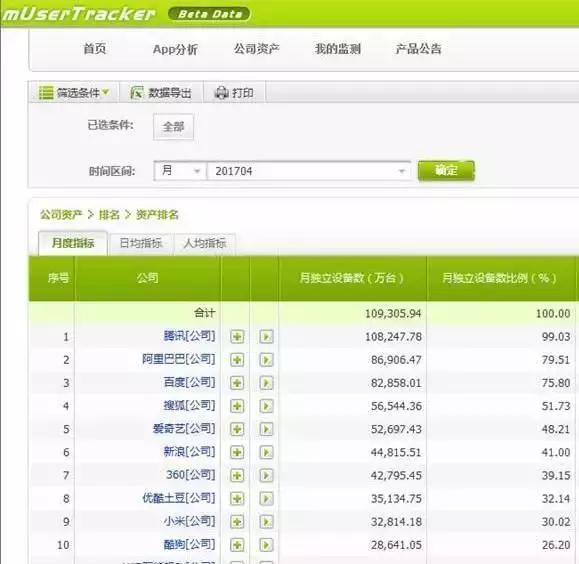
Task: Open the 201704 period dropdown
Action: pyautogui.click(x=309, y=171)
